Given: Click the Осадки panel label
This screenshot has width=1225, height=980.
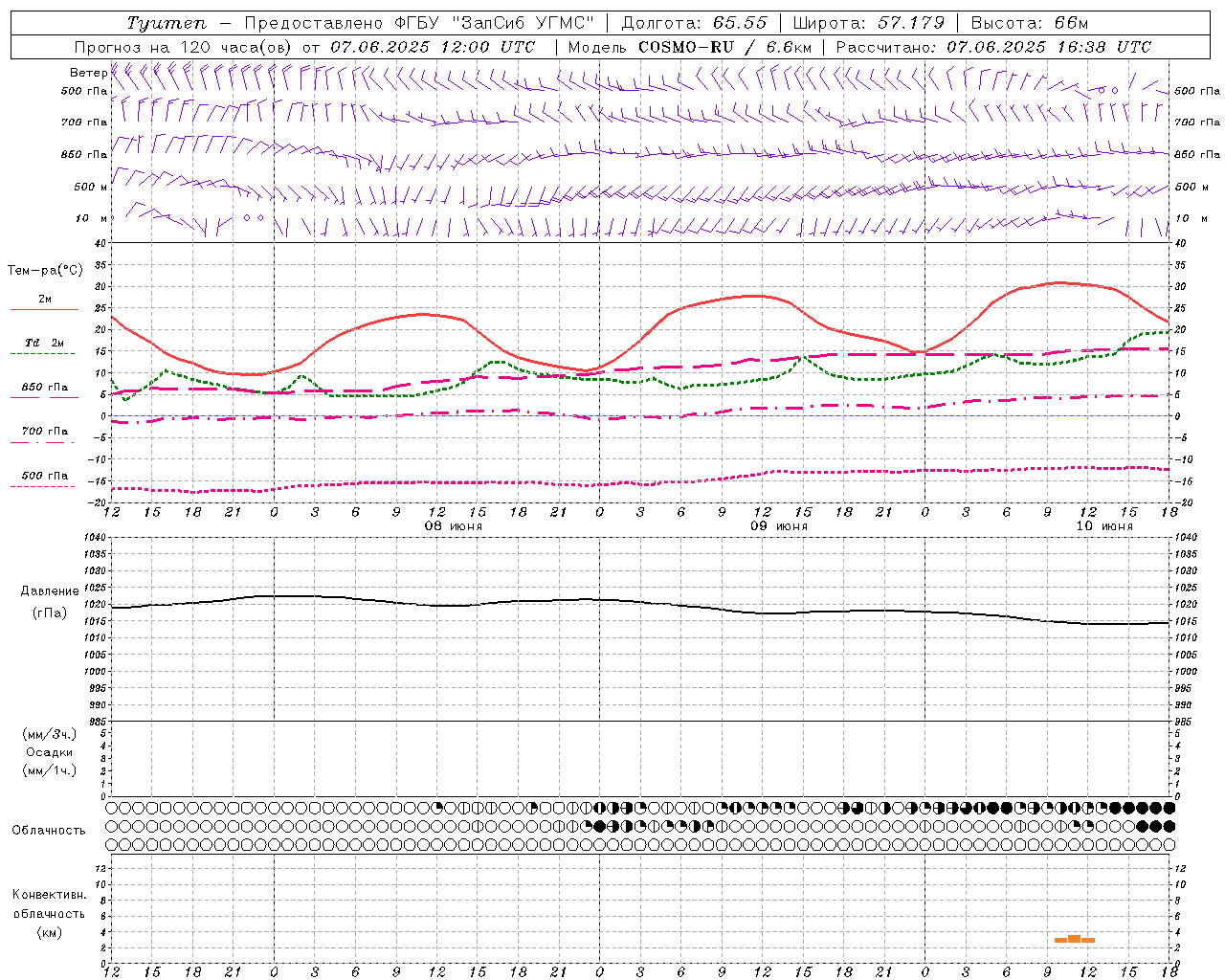Looking at the screenshot, I should tap(50, 752).
